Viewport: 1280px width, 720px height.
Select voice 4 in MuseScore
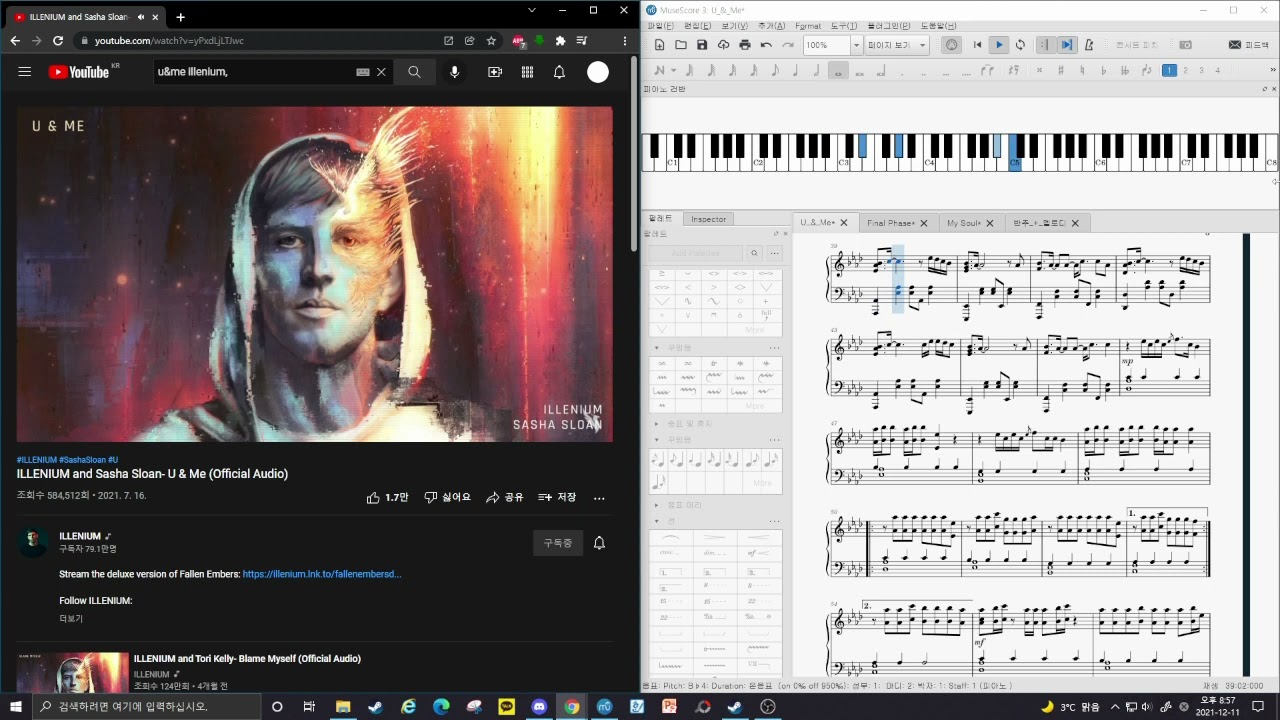pos(1217,70)
